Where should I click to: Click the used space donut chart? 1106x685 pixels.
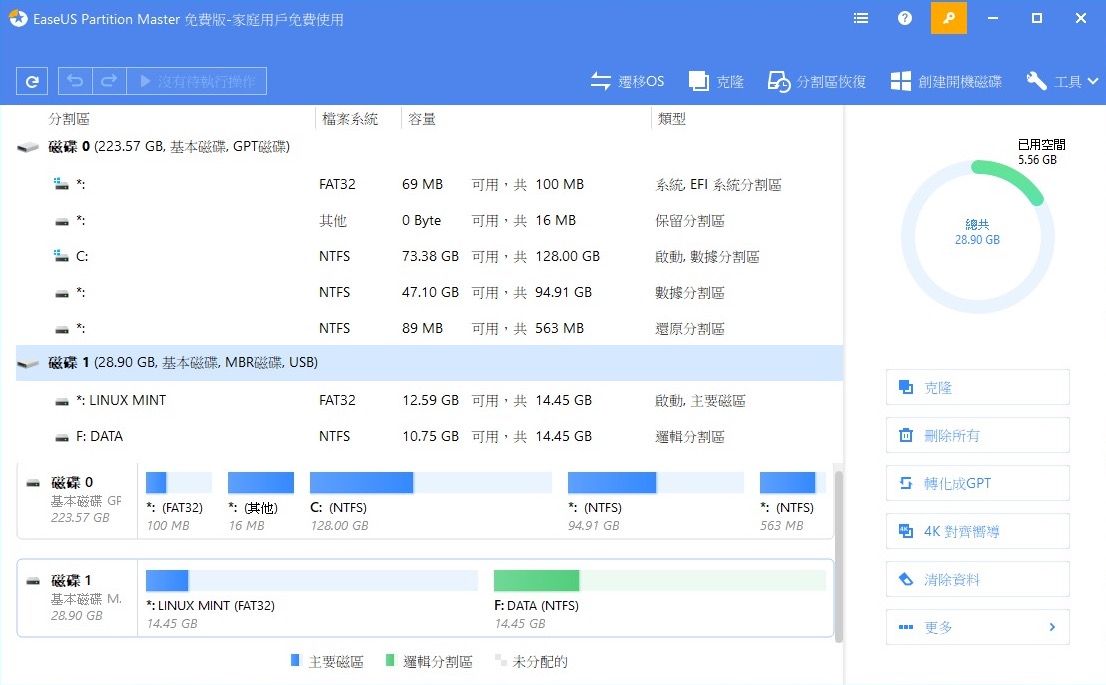[978, 236]
